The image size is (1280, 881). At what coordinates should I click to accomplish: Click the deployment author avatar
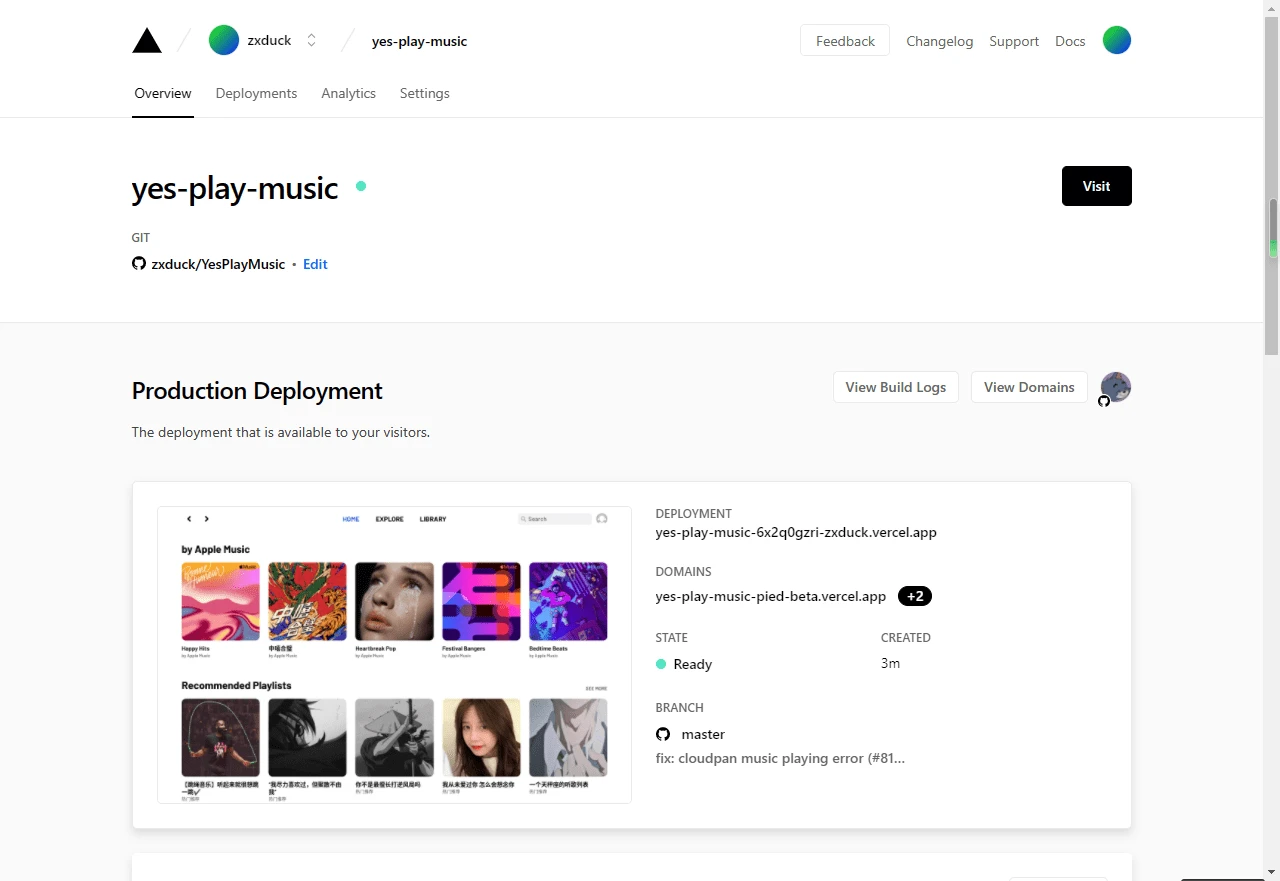[x=1115, y=387]
